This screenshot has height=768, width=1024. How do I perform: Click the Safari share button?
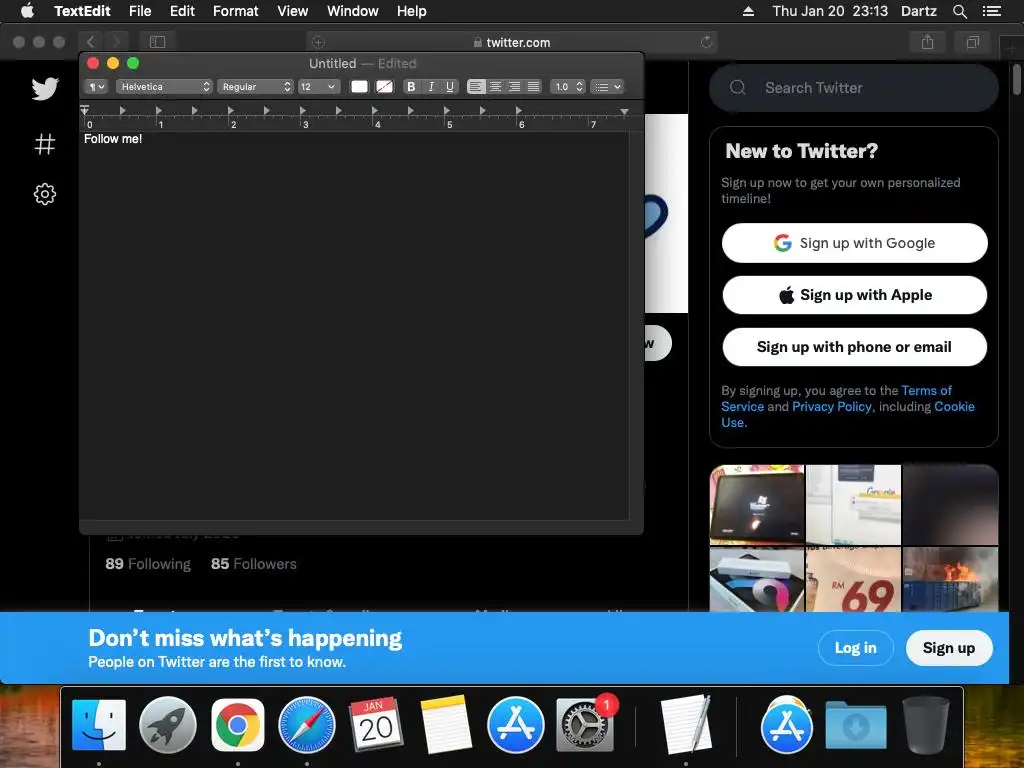pos(927,42)
